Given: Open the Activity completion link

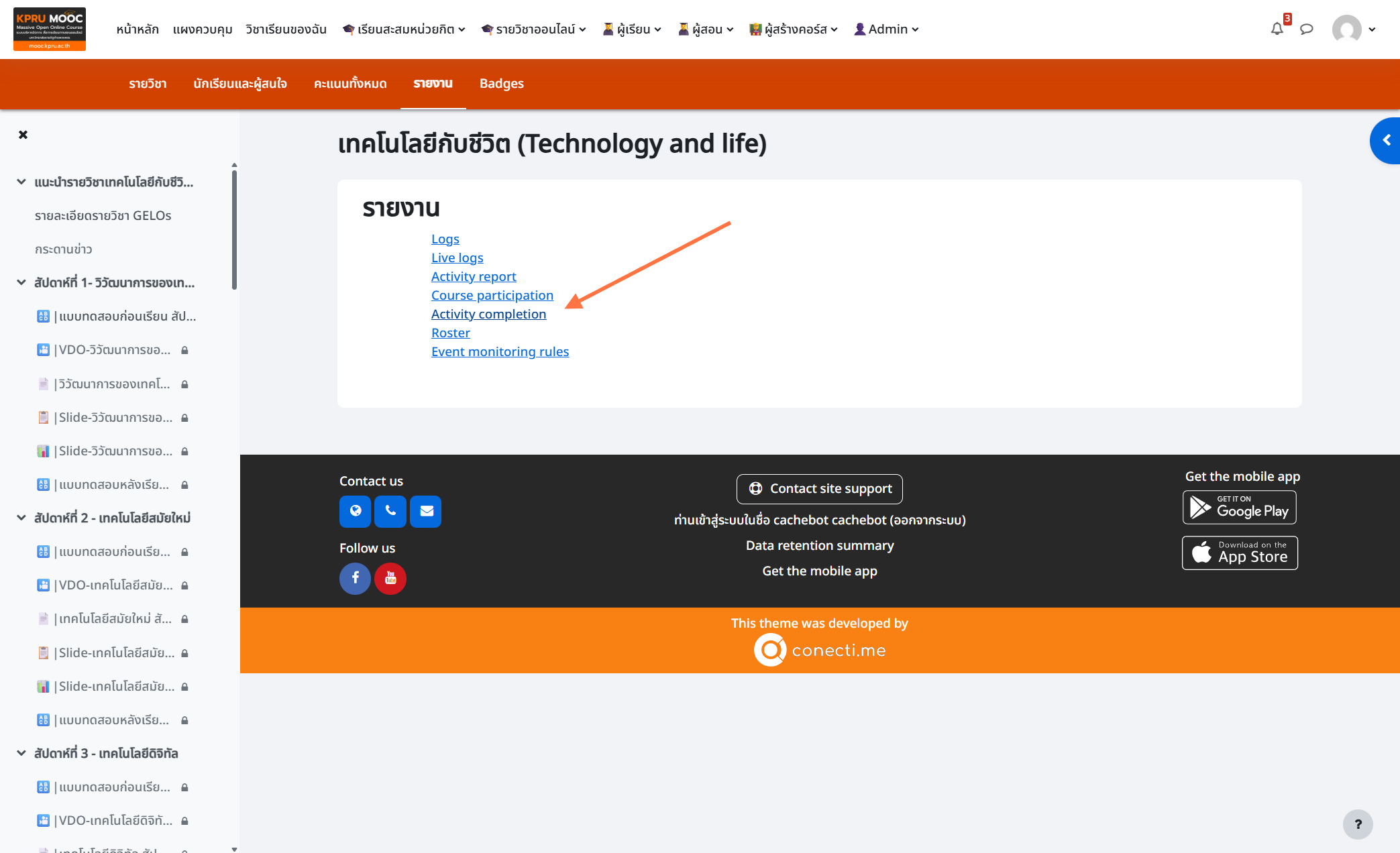Looking at the screenshot, I should pos(488,314).
